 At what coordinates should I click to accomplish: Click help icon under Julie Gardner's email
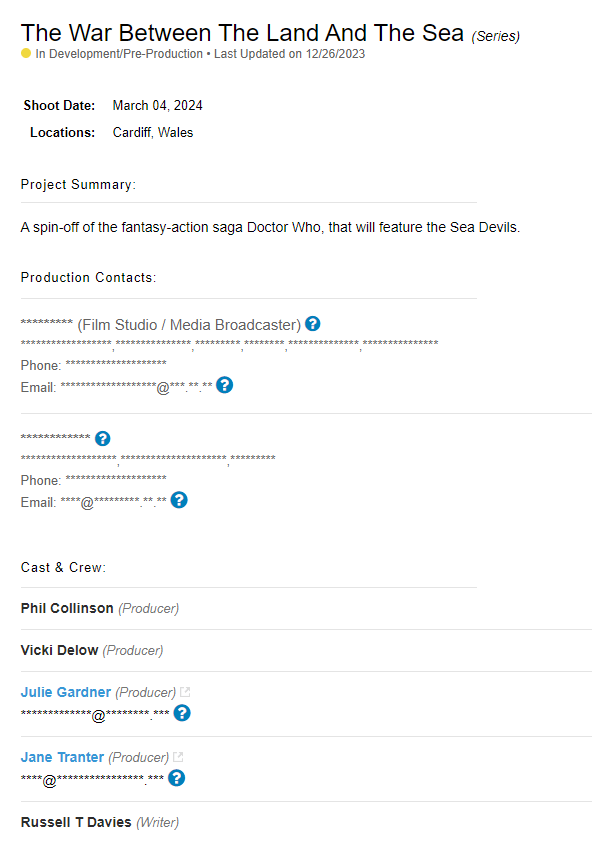[x=182, y=713]
